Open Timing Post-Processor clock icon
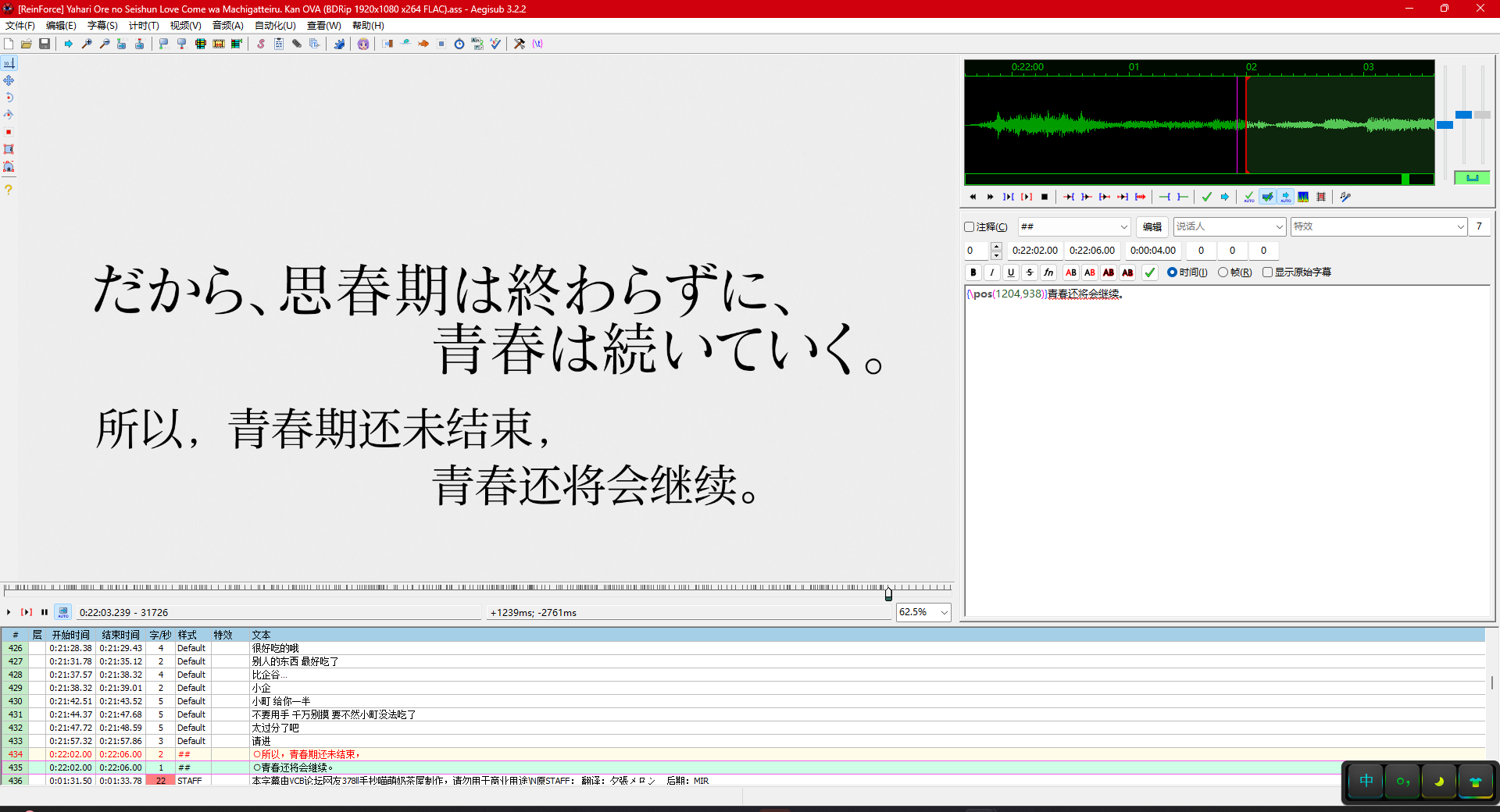This screenshot has width=1500, height=812. (x=459, y=44)
